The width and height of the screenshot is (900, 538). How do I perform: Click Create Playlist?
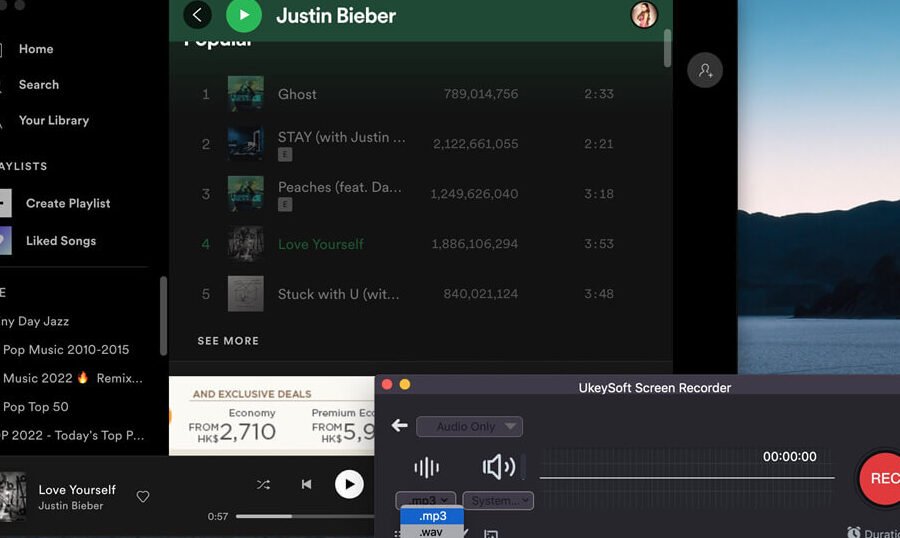pos(68,203)
